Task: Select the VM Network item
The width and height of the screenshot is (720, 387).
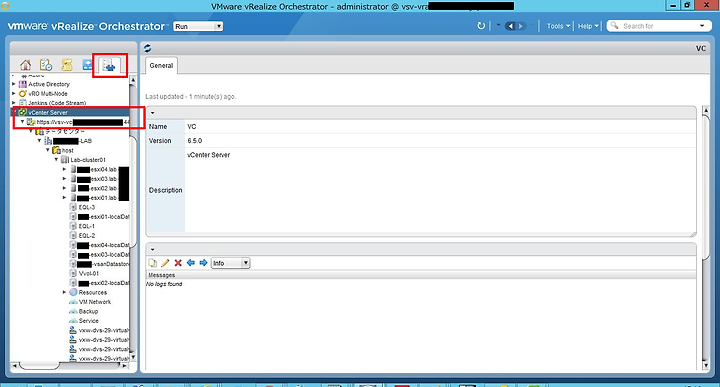Action: (95, 302)
